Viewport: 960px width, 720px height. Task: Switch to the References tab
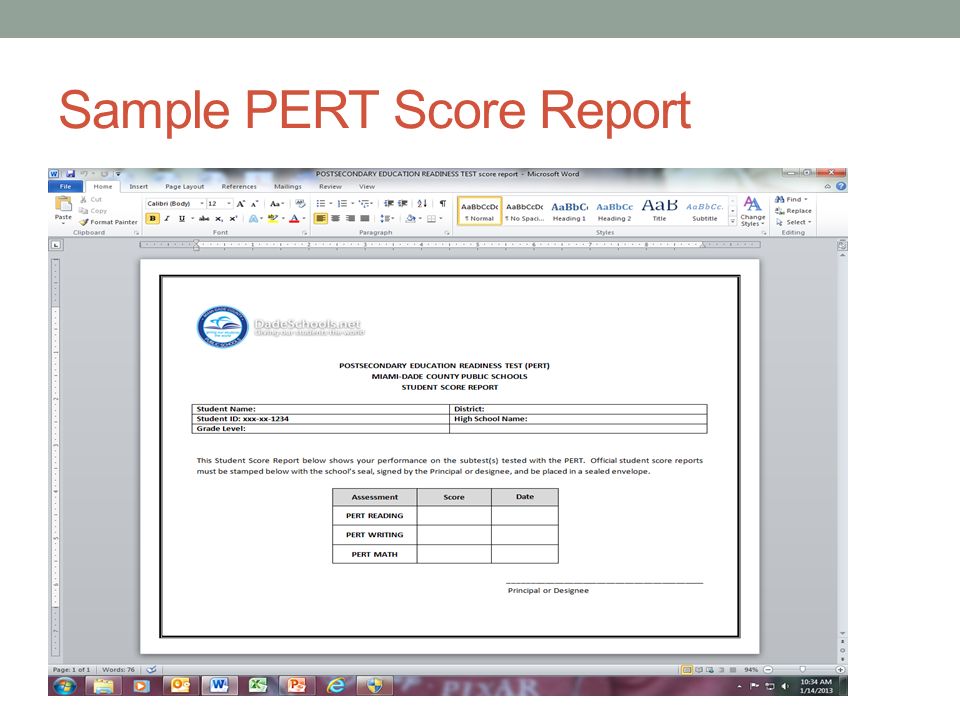239,187
